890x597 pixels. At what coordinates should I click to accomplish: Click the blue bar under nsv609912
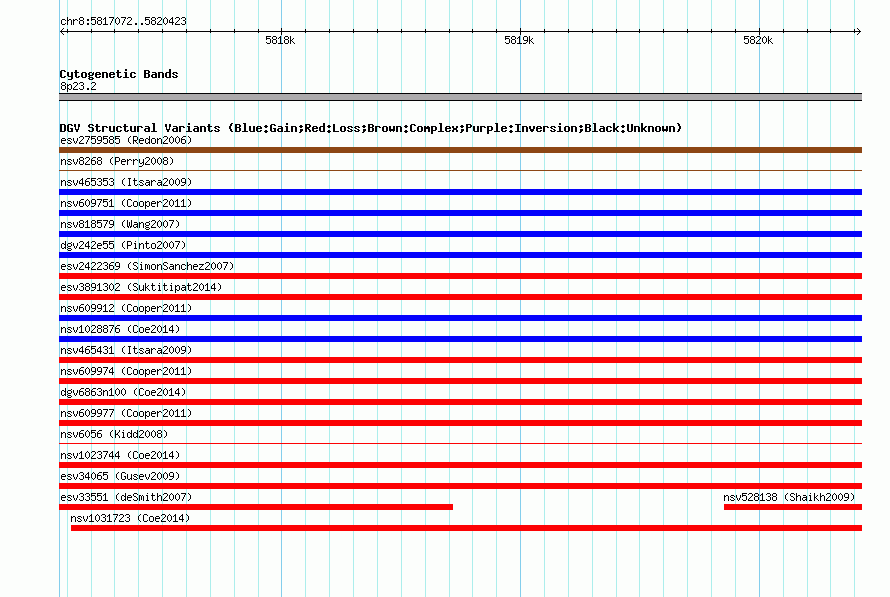point(460,318)
